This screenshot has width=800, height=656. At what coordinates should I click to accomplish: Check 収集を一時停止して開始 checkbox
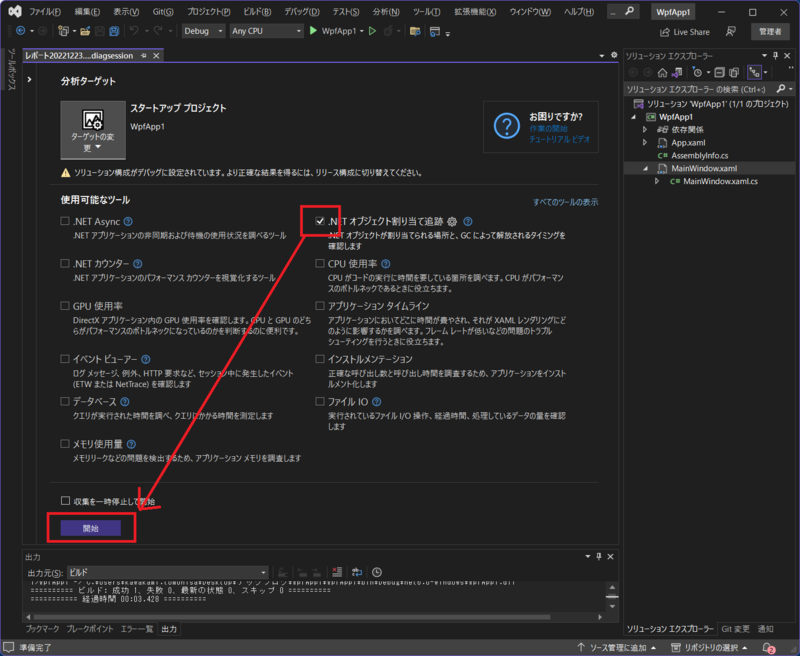(65, 501)
